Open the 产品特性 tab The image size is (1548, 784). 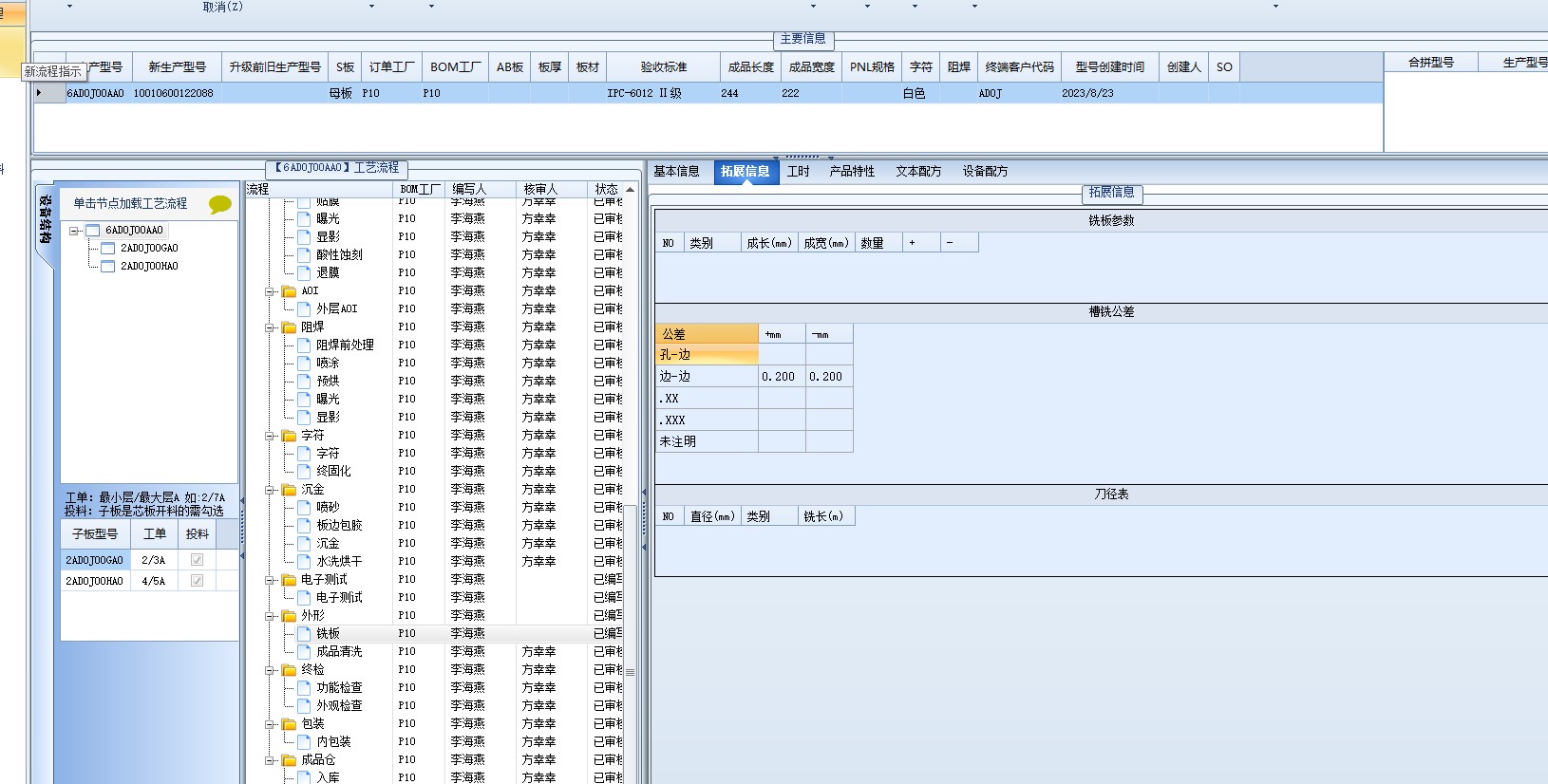[x=852, y=172]
